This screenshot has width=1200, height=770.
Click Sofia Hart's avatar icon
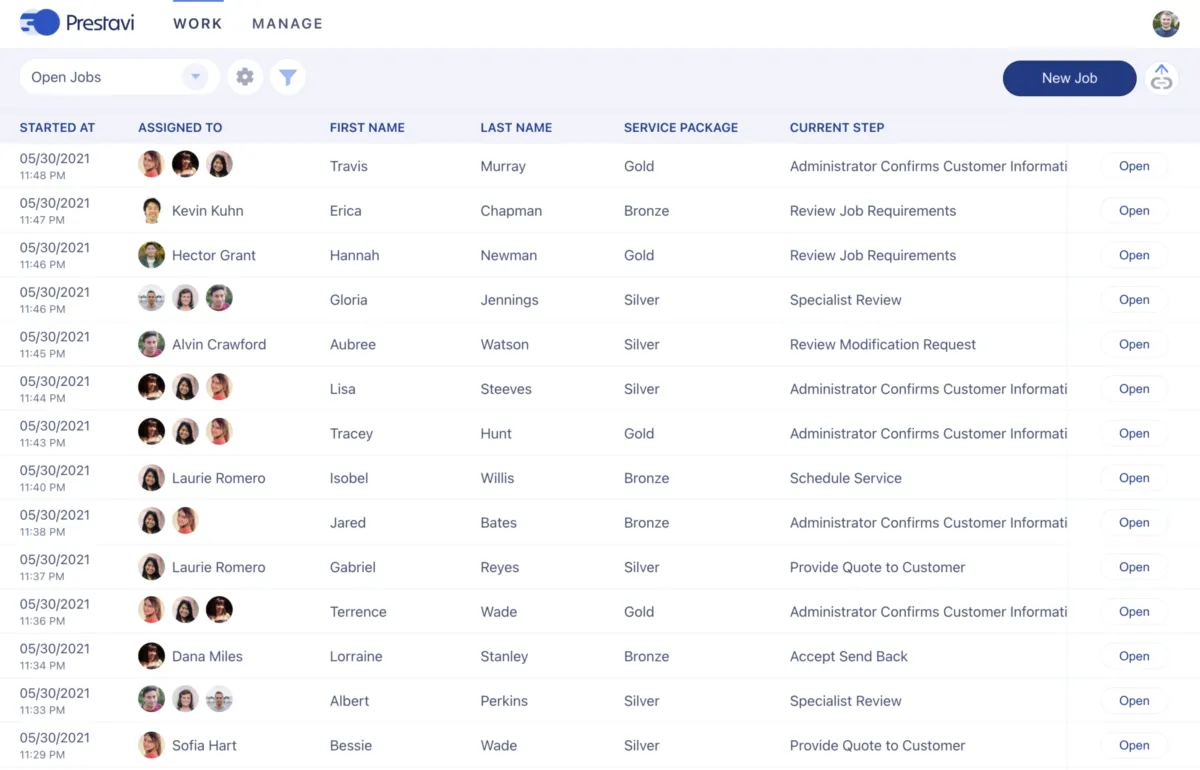point(151,745)
